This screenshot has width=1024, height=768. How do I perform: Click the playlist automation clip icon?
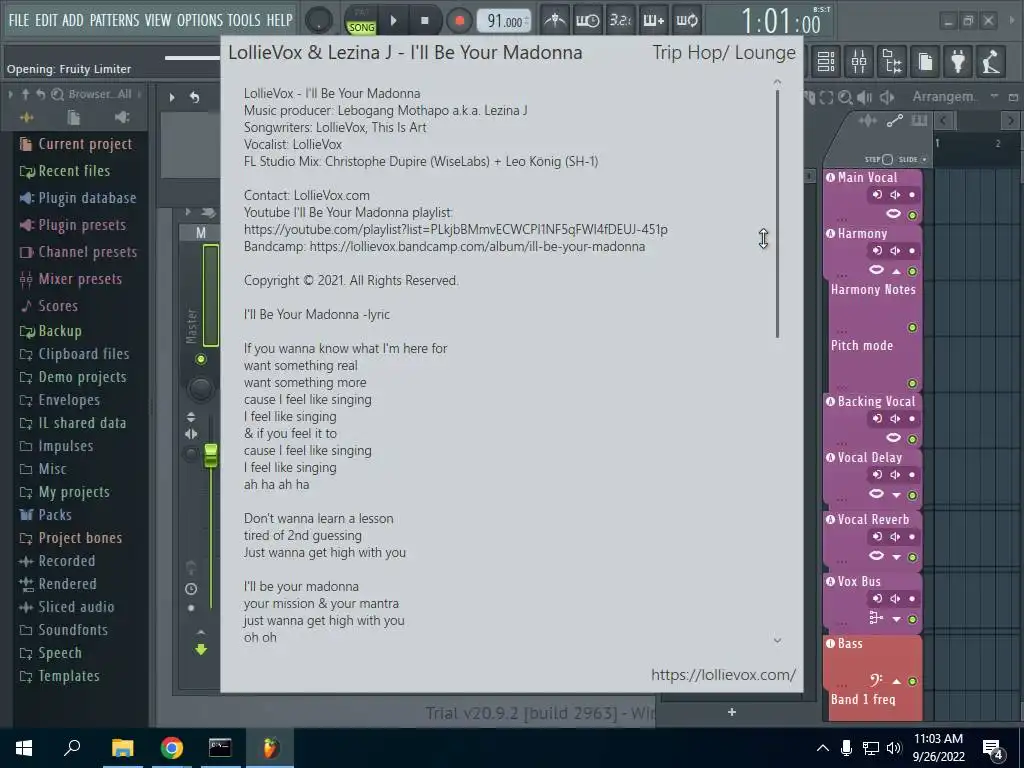pyautogui.click(x=894, y=120)
